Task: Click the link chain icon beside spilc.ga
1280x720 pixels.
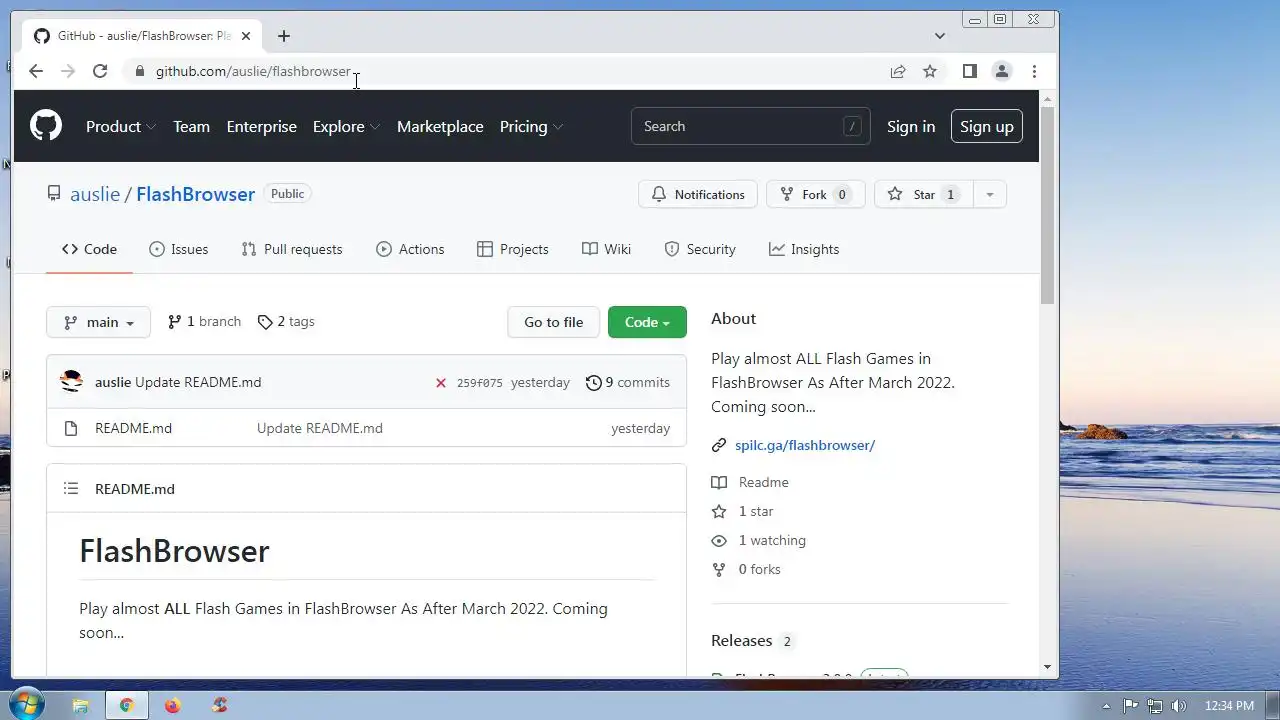Action: (x=718, y=445)
